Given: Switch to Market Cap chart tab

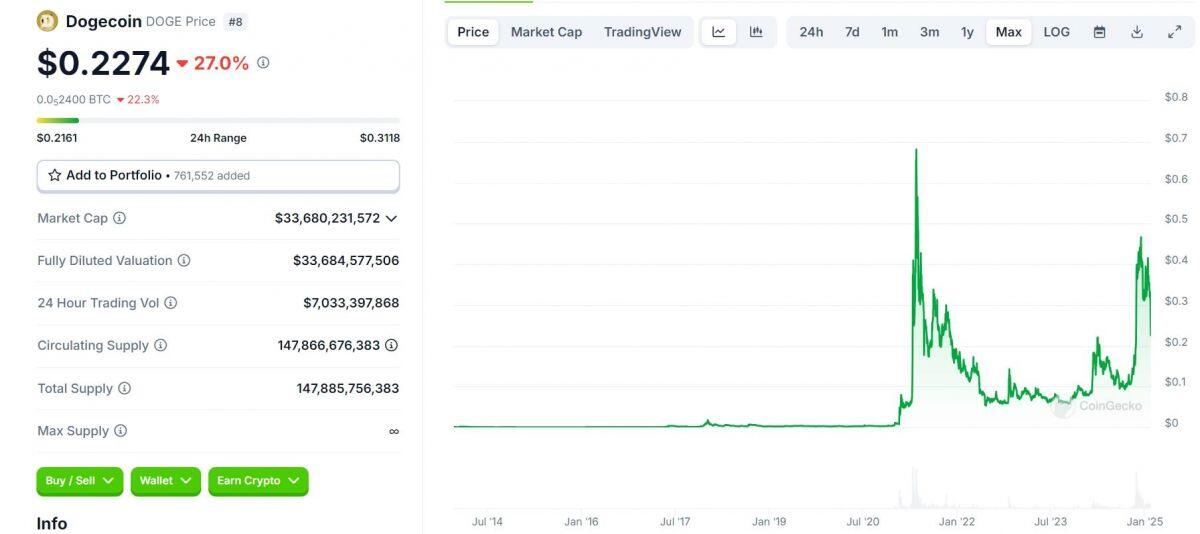Looking at the screenshot, I should [x=546, y=32].
